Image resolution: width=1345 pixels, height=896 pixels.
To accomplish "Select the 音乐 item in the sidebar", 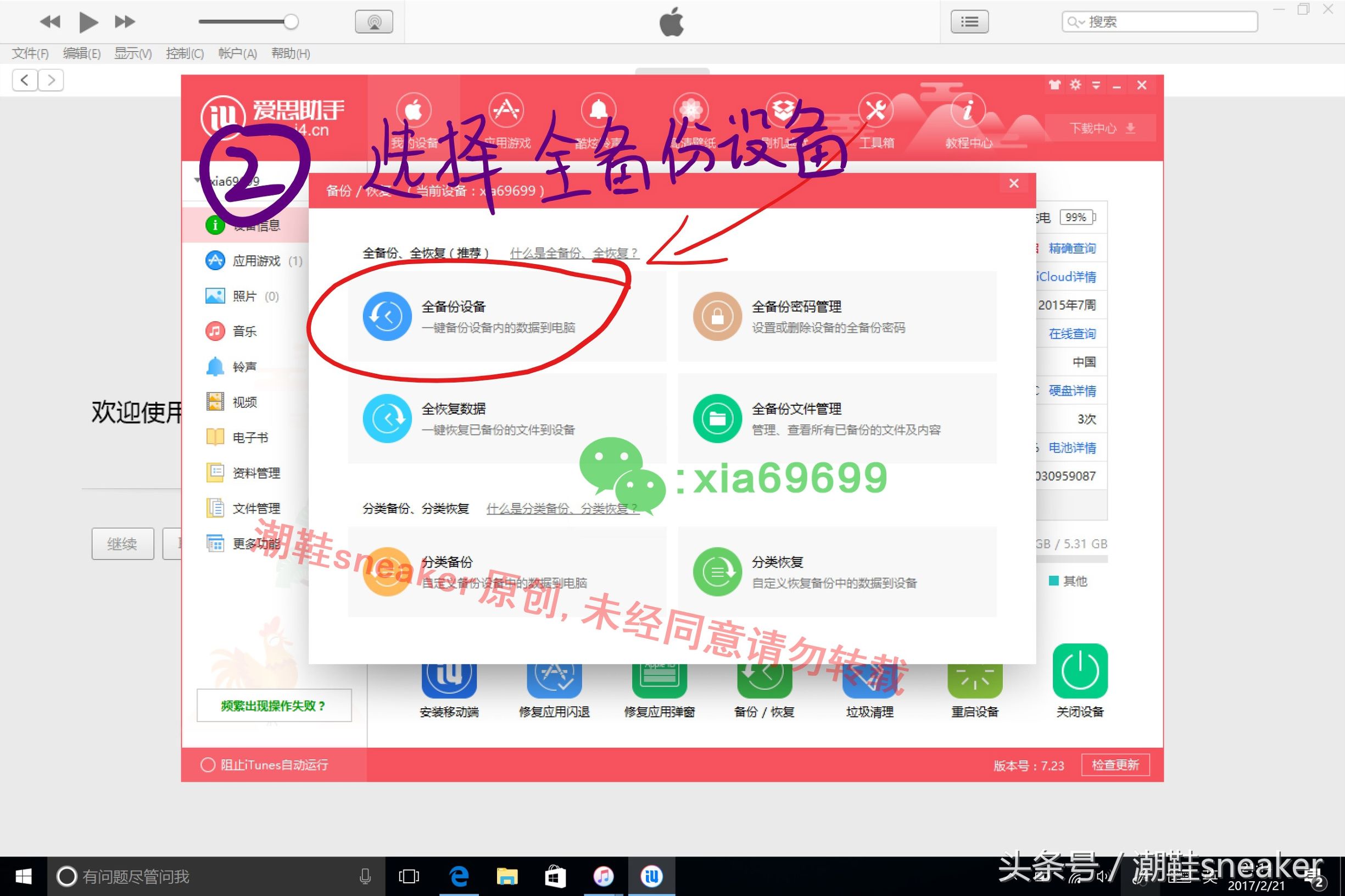I will [x=244, y=332].
